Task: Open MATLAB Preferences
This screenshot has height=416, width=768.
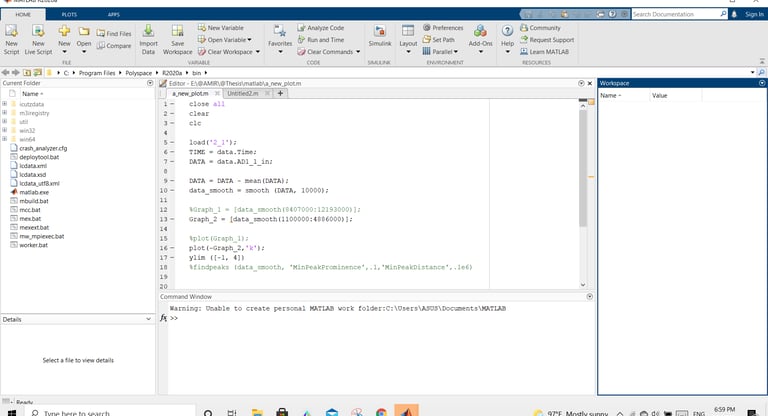Action: [x=443, y=28]
